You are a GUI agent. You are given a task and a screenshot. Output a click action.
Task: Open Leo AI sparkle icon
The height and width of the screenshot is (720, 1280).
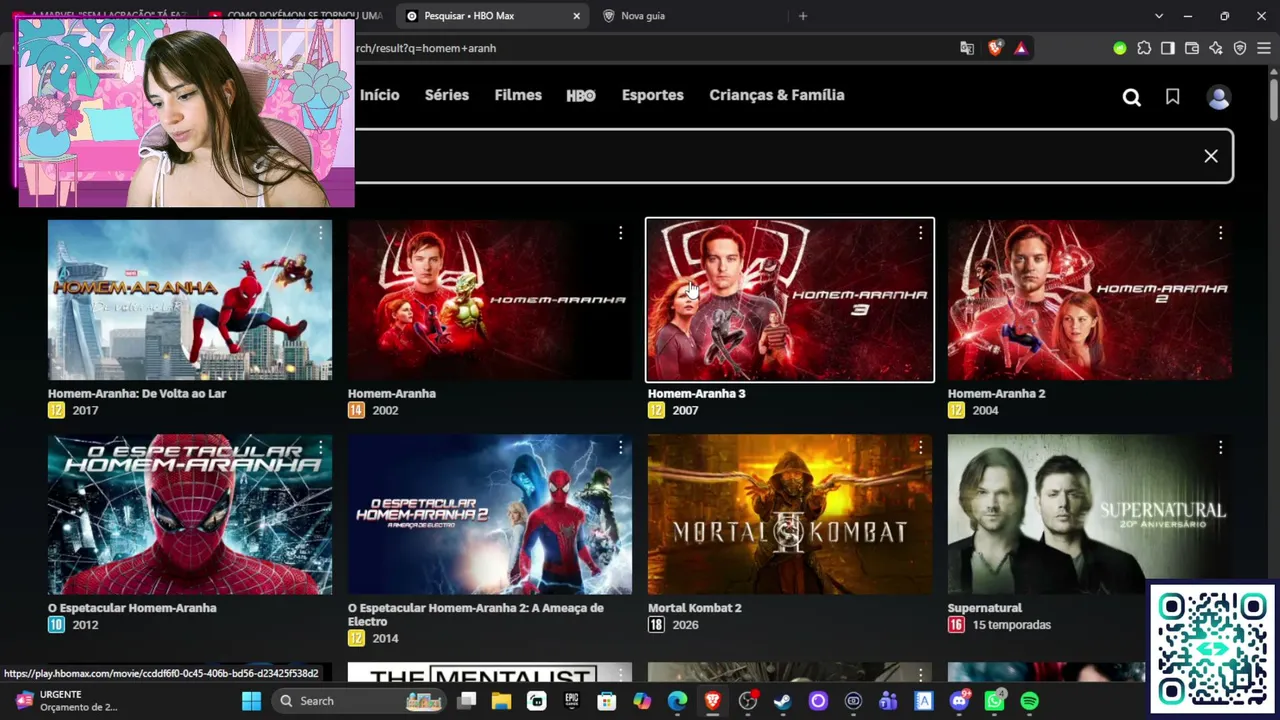1216,48
